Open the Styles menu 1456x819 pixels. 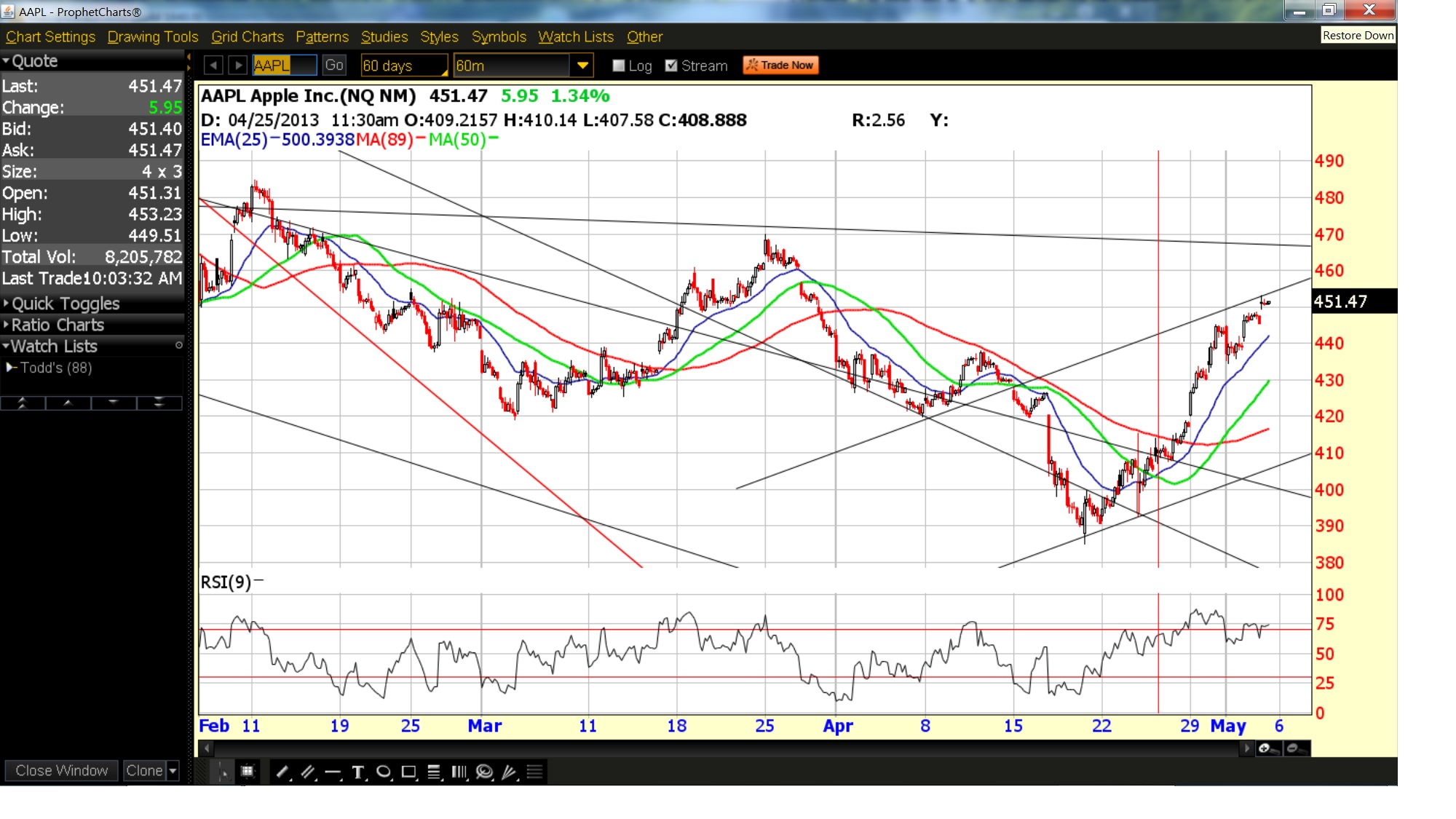point(439,36)
